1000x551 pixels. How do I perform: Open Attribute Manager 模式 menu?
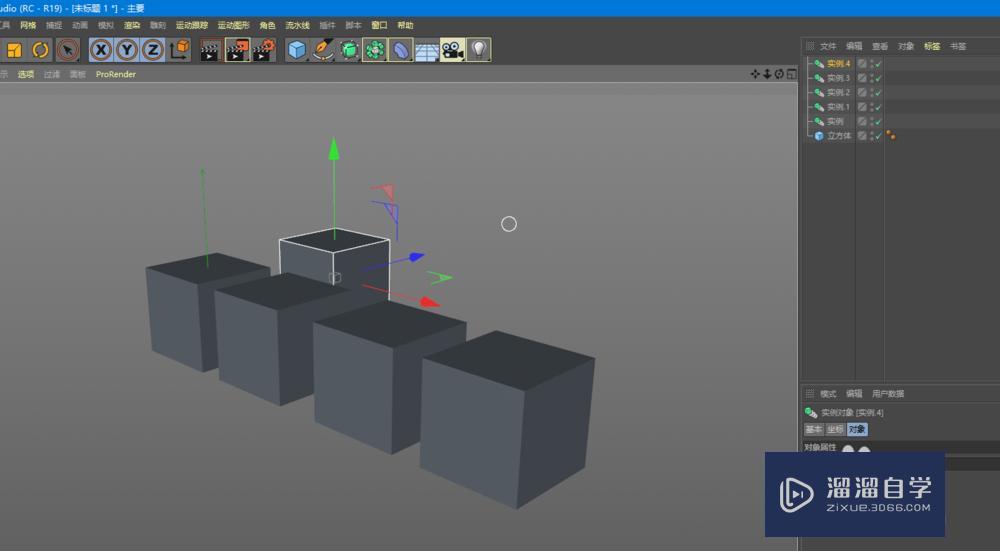point(828,394)
